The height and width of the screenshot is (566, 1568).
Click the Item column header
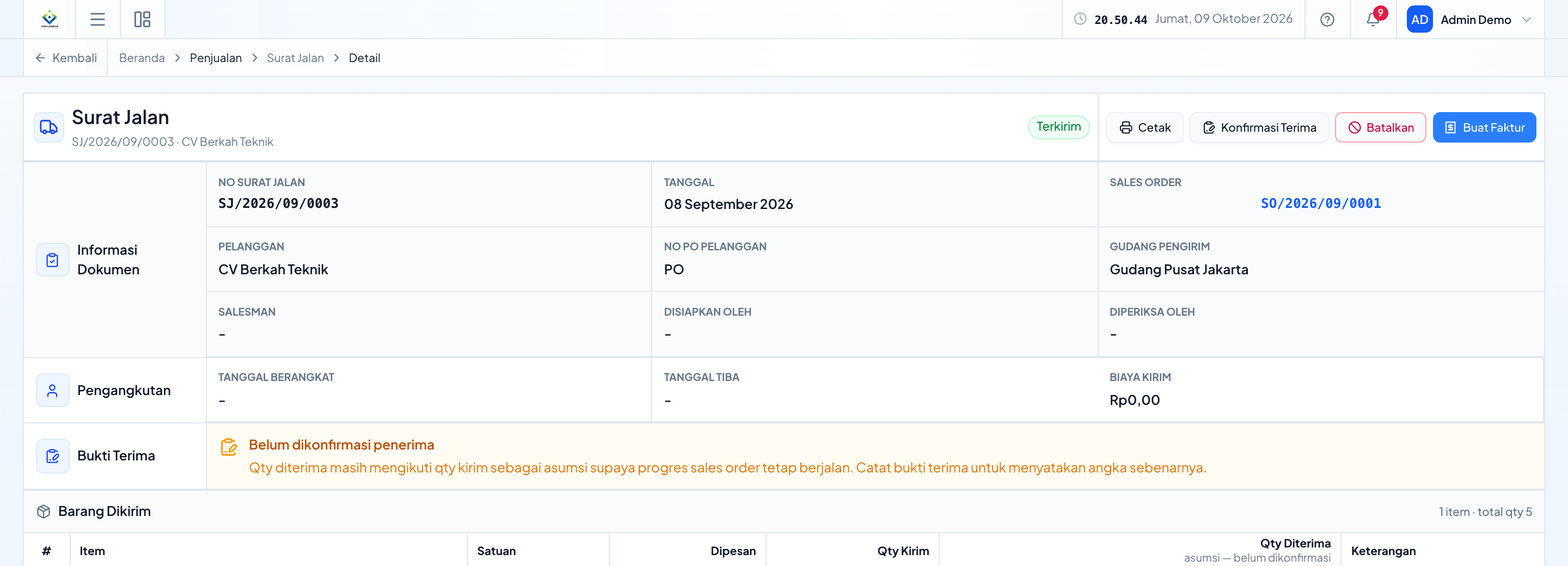(92, 551)
